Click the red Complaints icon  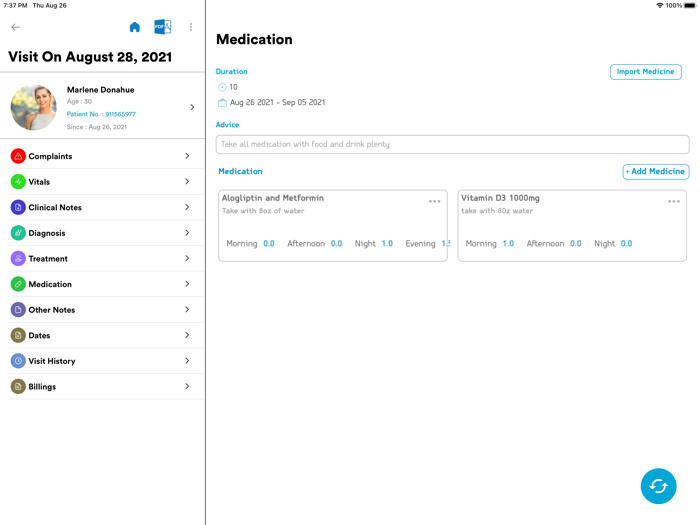point(18,156)
